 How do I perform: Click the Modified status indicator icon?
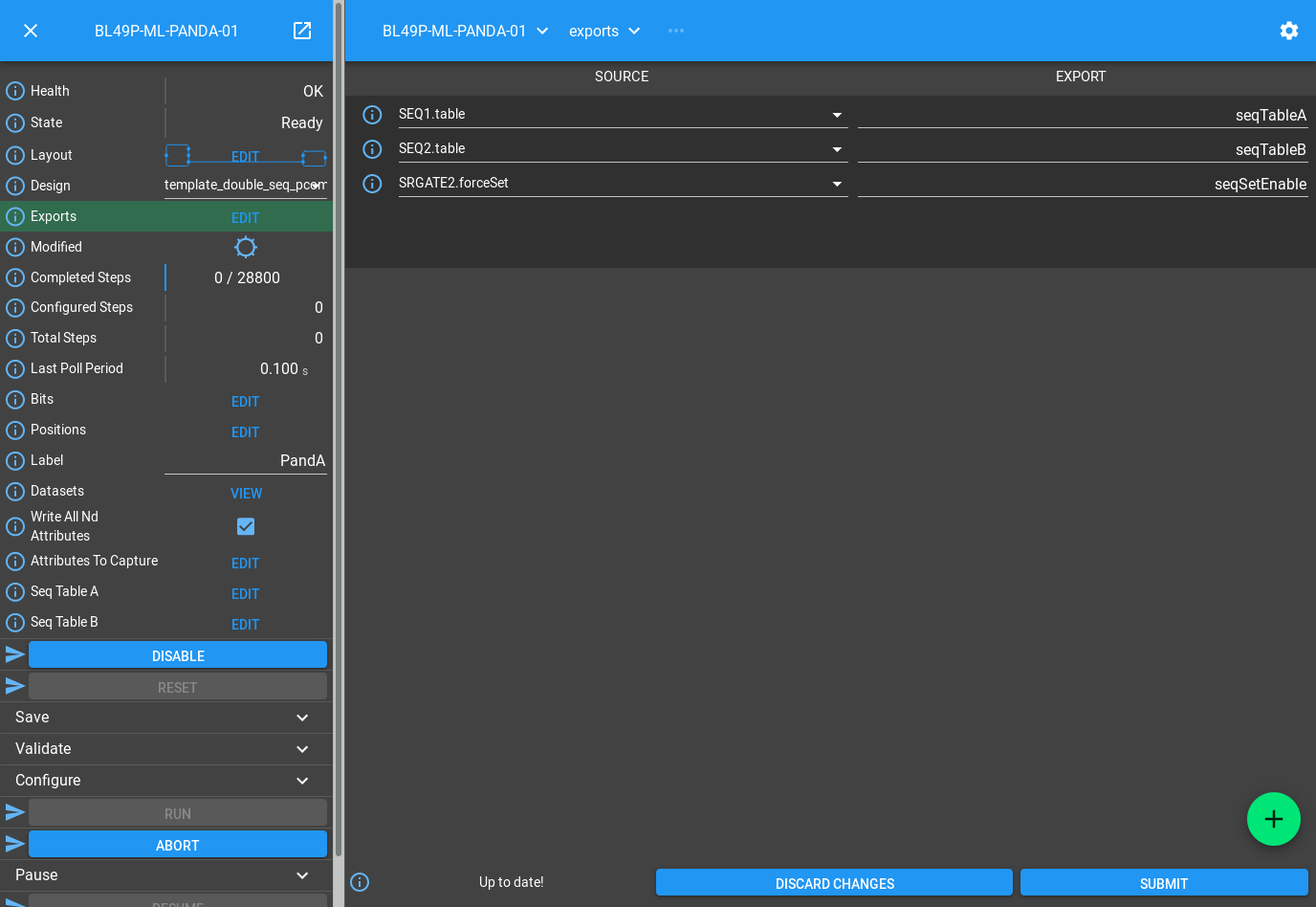tap(246, 248)
